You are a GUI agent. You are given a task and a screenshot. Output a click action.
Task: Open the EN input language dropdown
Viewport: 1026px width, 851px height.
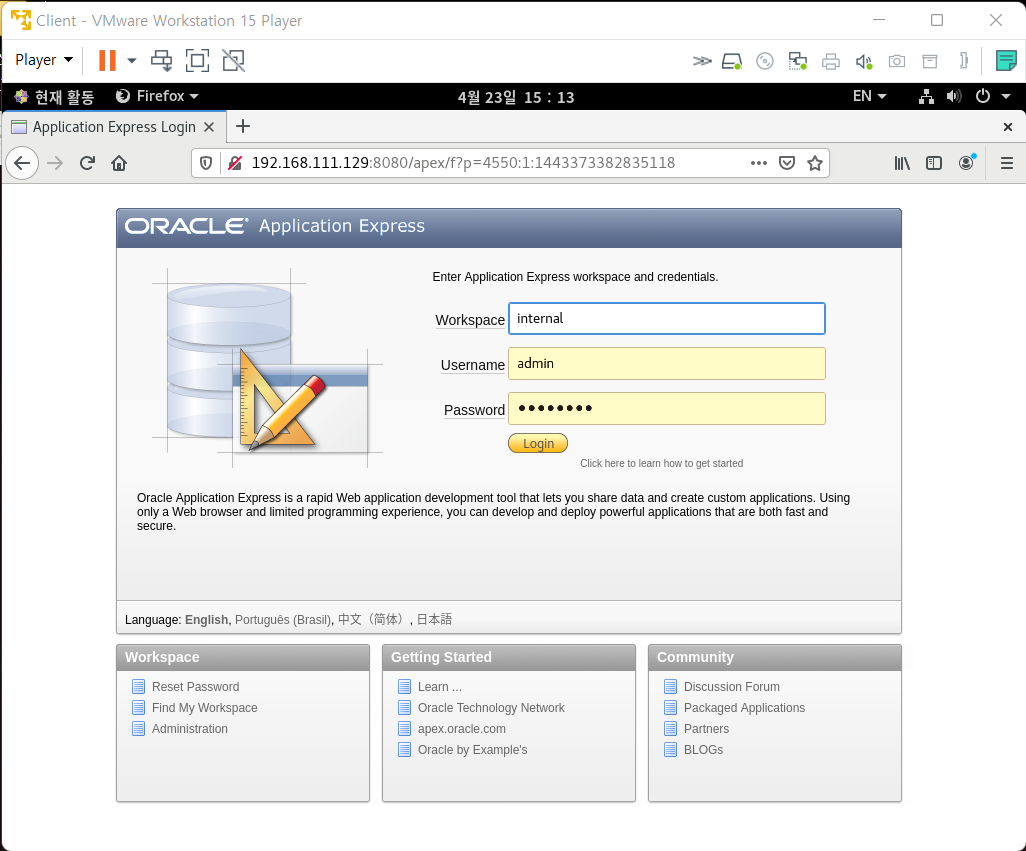pyautogui.click(x=870, y=96)
